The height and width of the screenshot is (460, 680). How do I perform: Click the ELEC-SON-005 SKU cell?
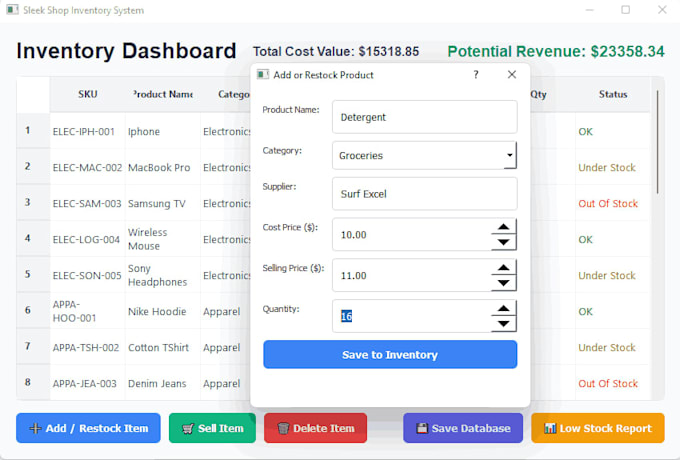click(x=88, y=275)
